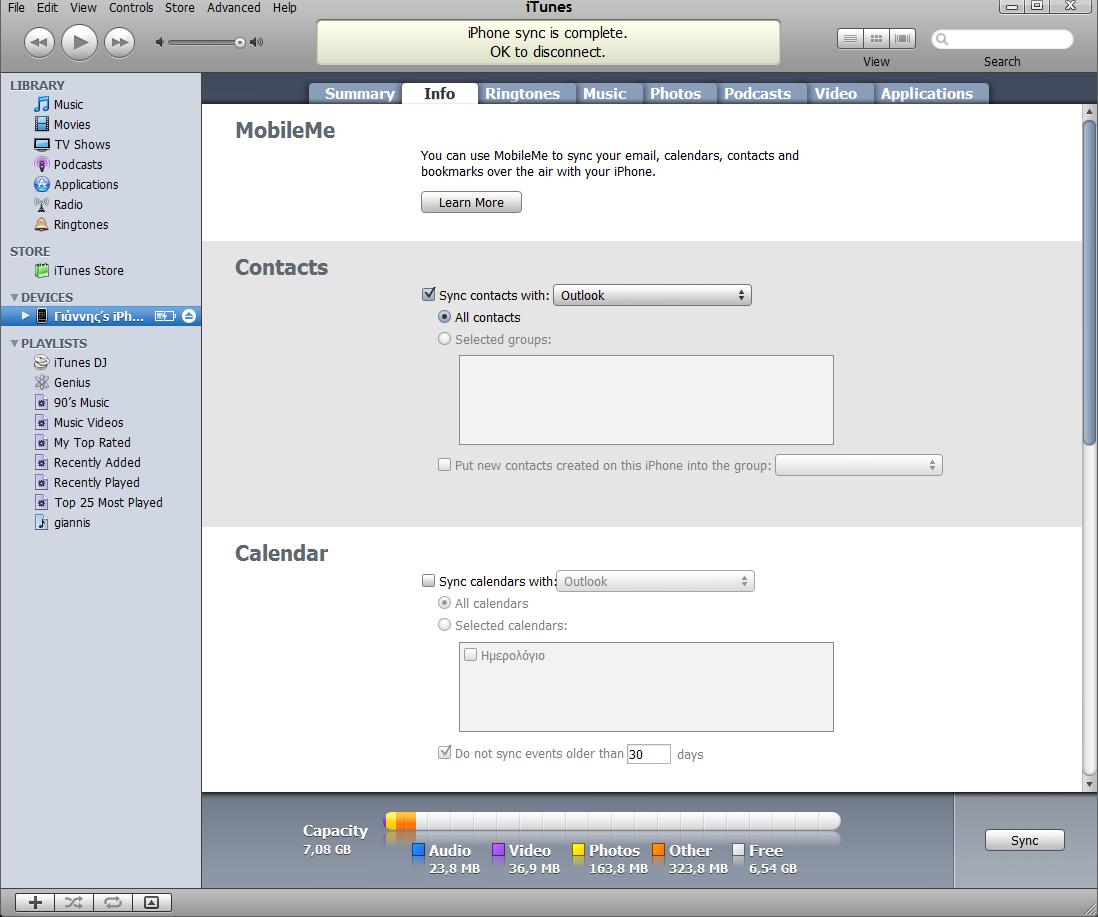Click the search field
The width and height of the screenshot is (1098, 917).
point(1002,39)
